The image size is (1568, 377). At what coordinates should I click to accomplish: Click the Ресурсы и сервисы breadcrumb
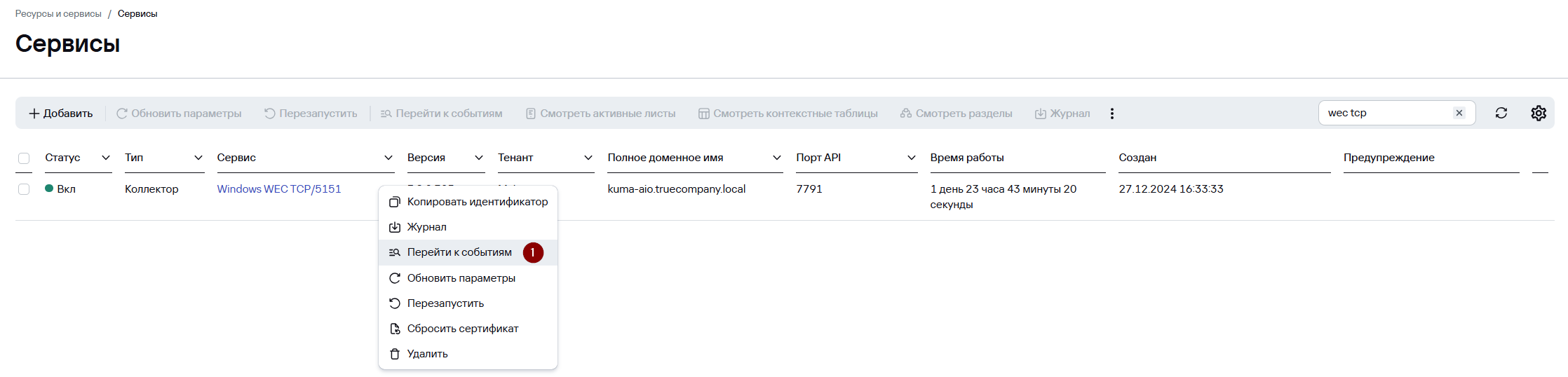point(58,14)
